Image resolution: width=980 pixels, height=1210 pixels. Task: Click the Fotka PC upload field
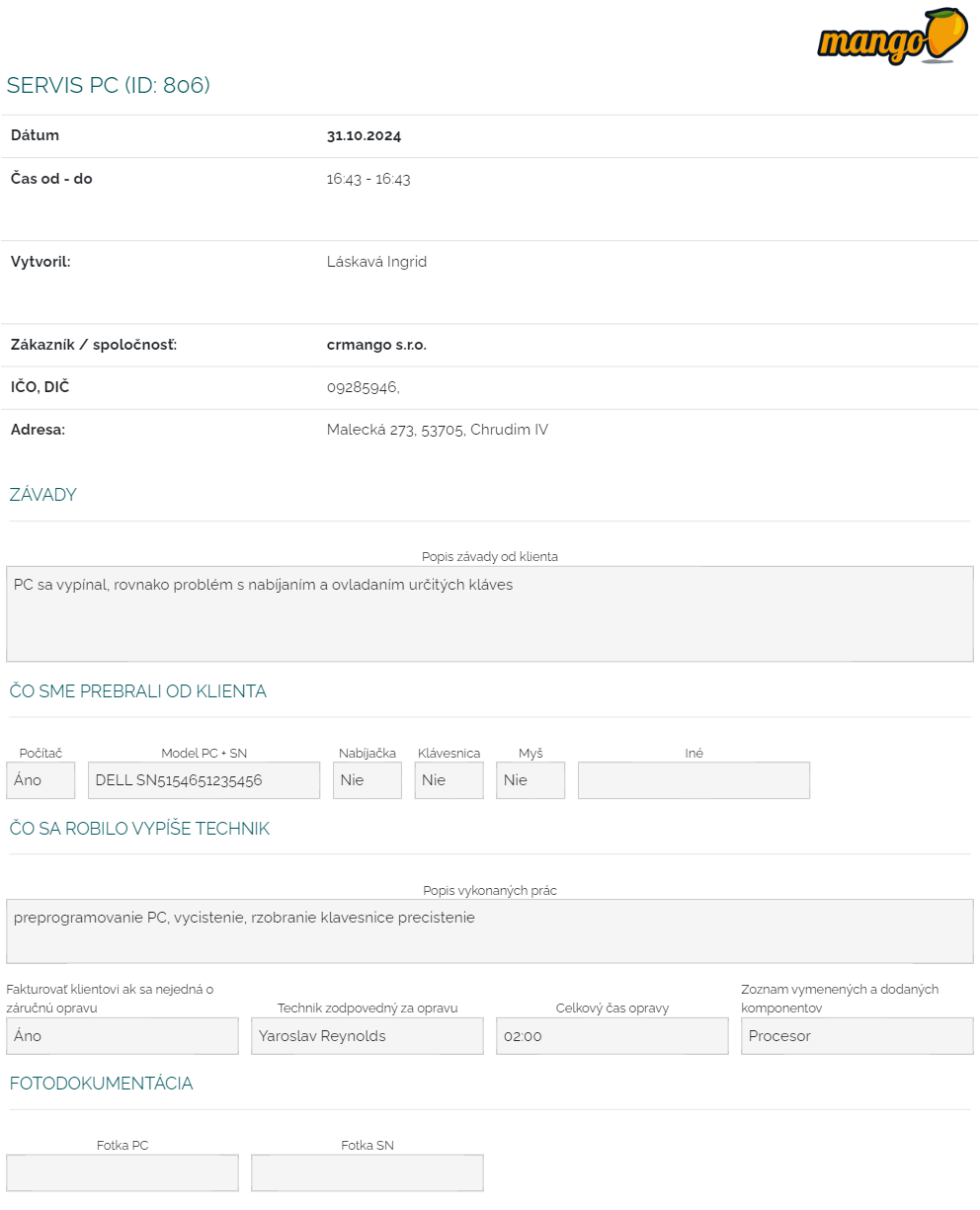click(122, 1173)
